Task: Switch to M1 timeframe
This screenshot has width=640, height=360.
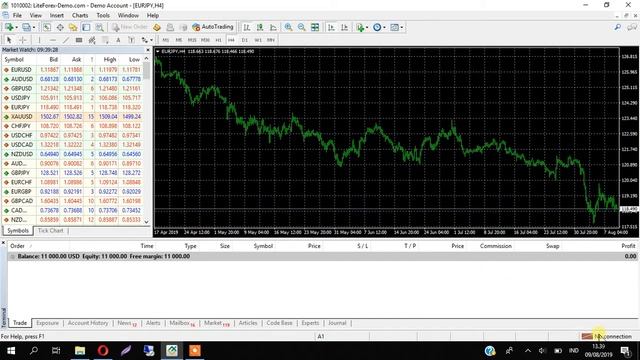Action: point(165,40)
